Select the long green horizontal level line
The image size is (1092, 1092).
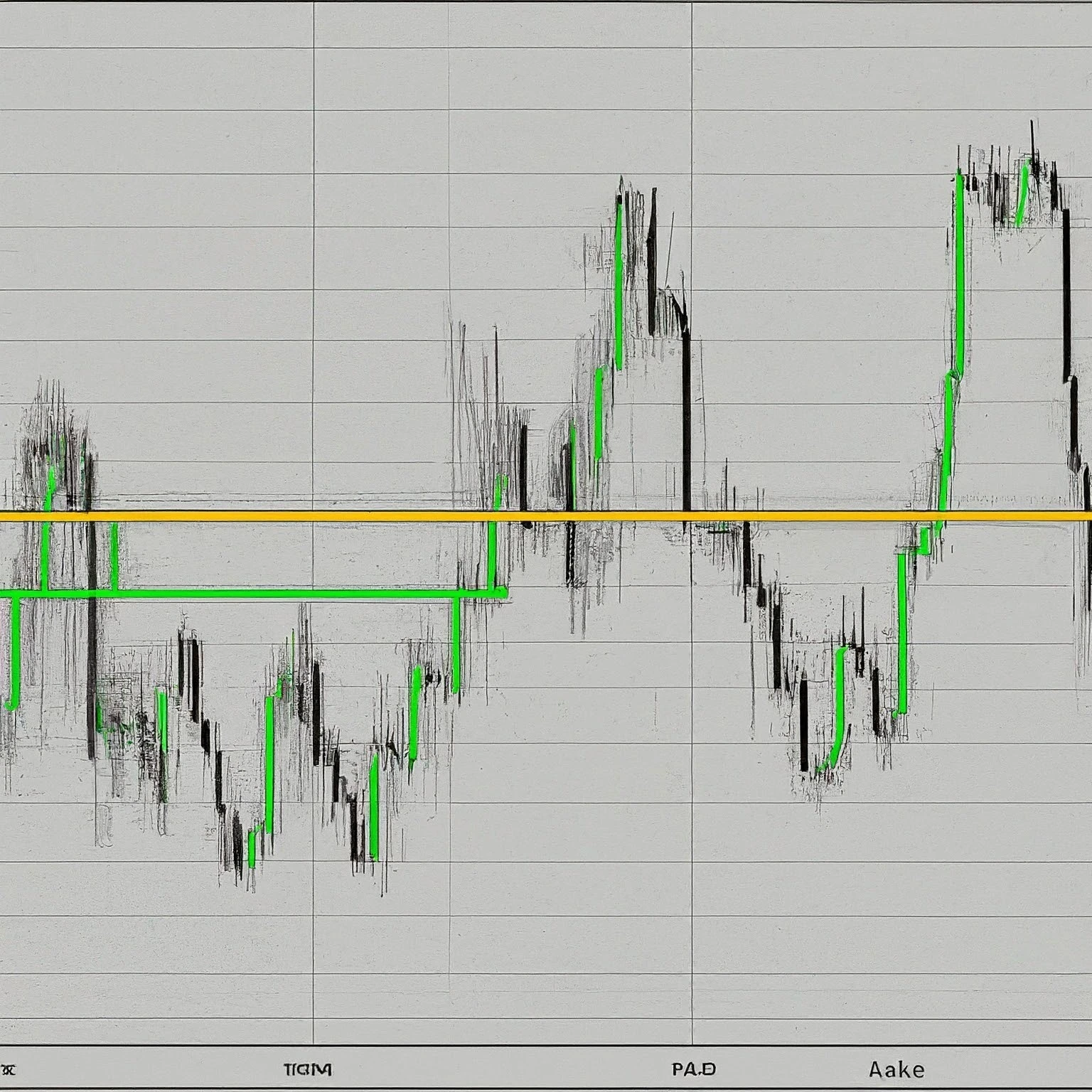(x=252, y=592)
